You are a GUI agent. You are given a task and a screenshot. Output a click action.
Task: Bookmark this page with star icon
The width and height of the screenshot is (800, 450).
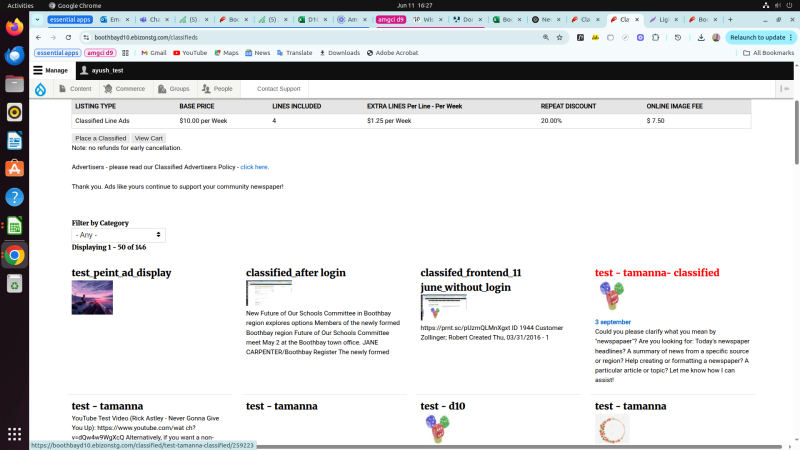pos(560,37)
